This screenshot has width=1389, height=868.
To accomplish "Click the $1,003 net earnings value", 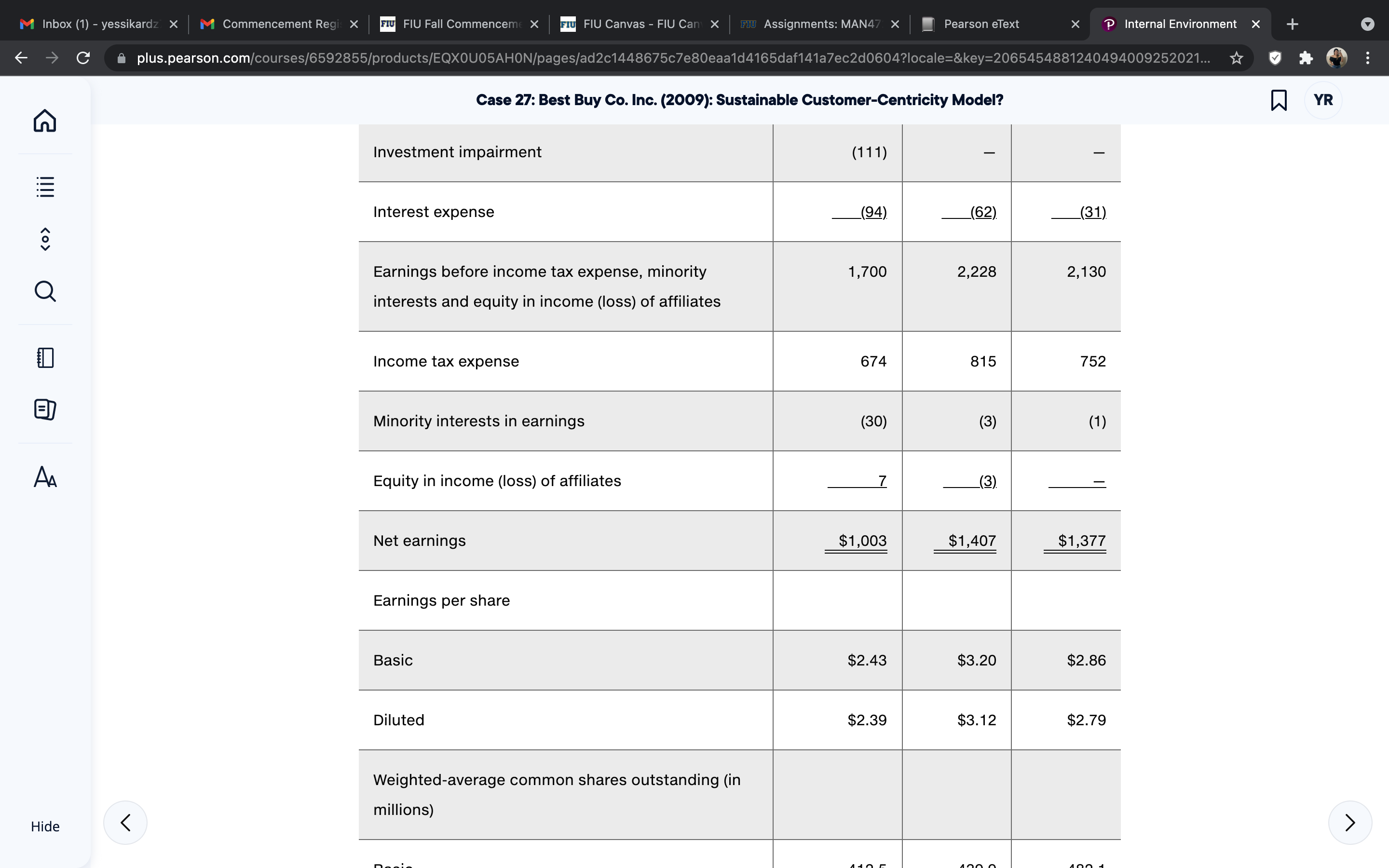I will tap(863, 540).
